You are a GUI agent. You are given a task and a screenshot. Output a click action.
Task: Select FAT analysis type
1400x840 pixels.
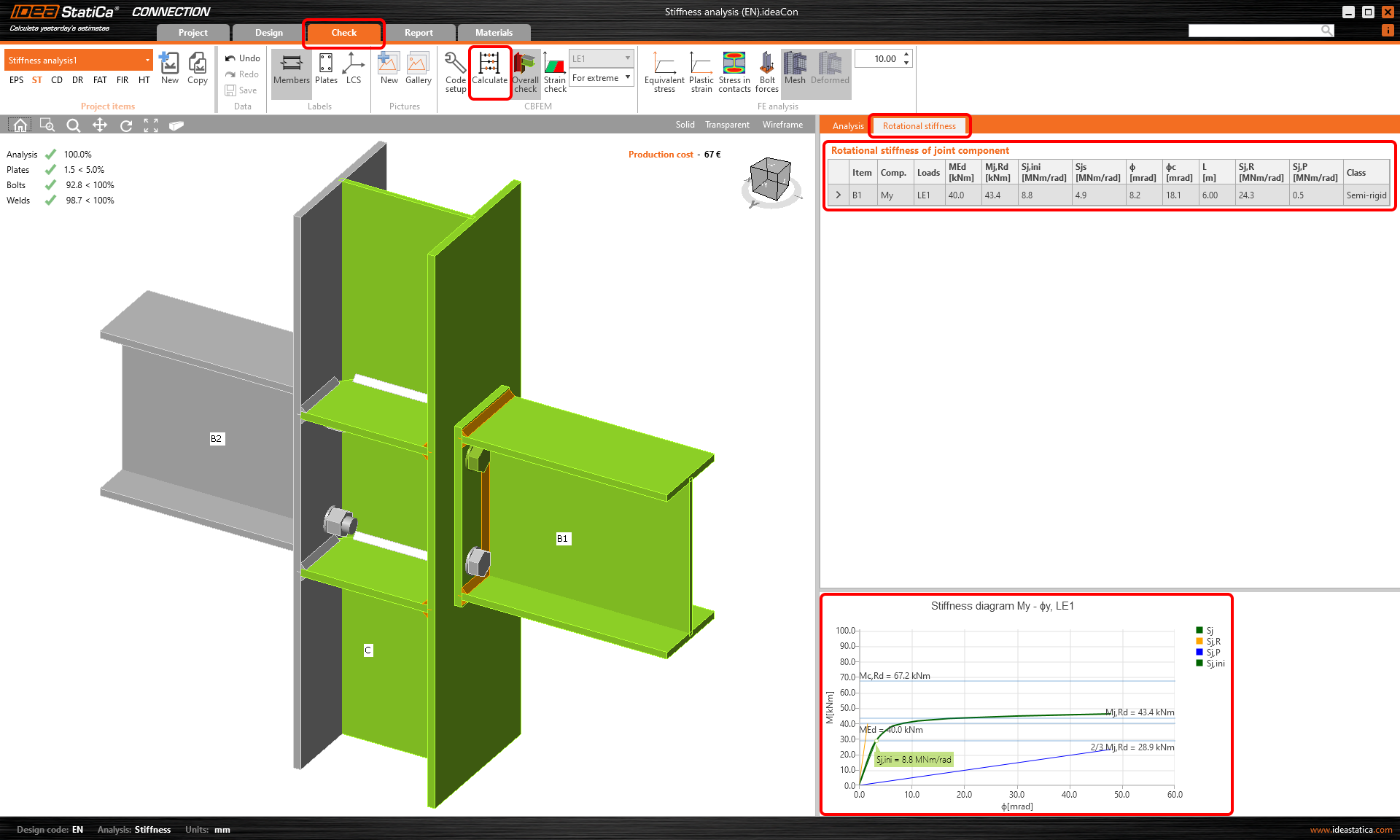pos(100,80)
